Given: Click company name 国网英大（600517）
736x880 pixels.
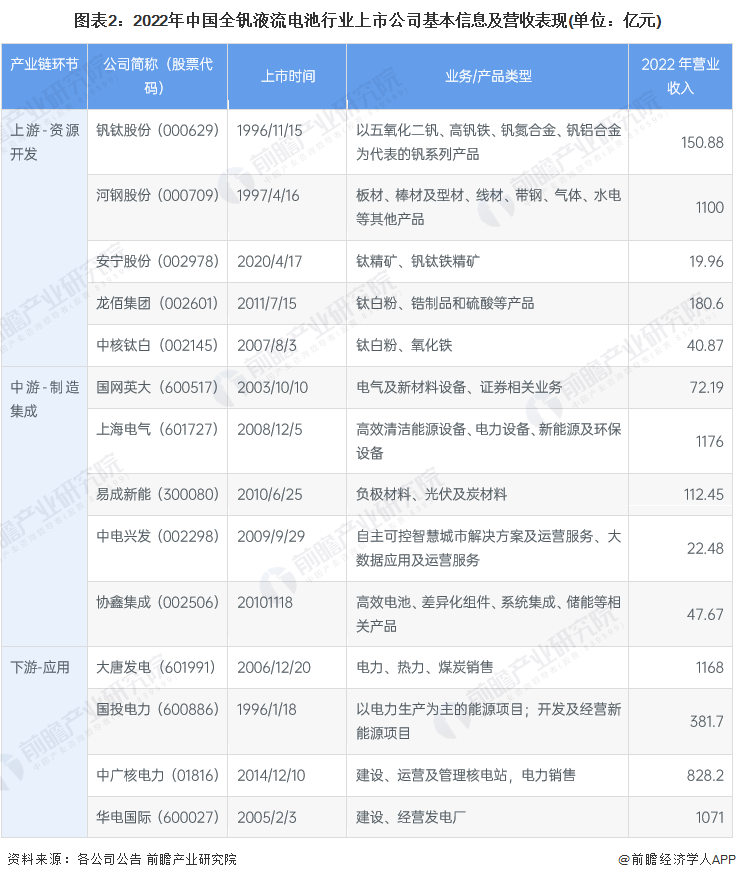Looking at the screenshot, I should [157, 387].
